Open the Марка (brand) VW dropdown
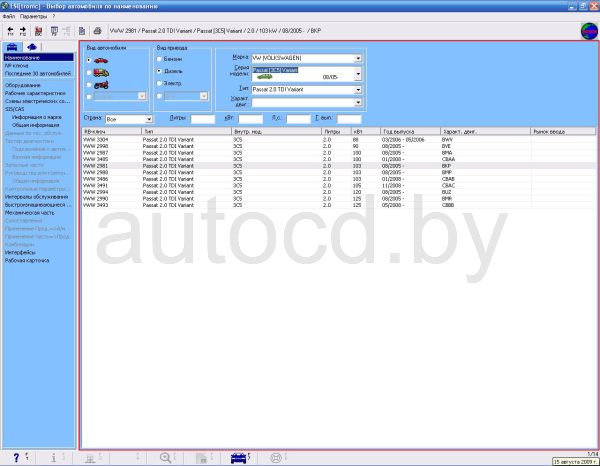This screenshot has height=466, width=600. click(358, 58)
